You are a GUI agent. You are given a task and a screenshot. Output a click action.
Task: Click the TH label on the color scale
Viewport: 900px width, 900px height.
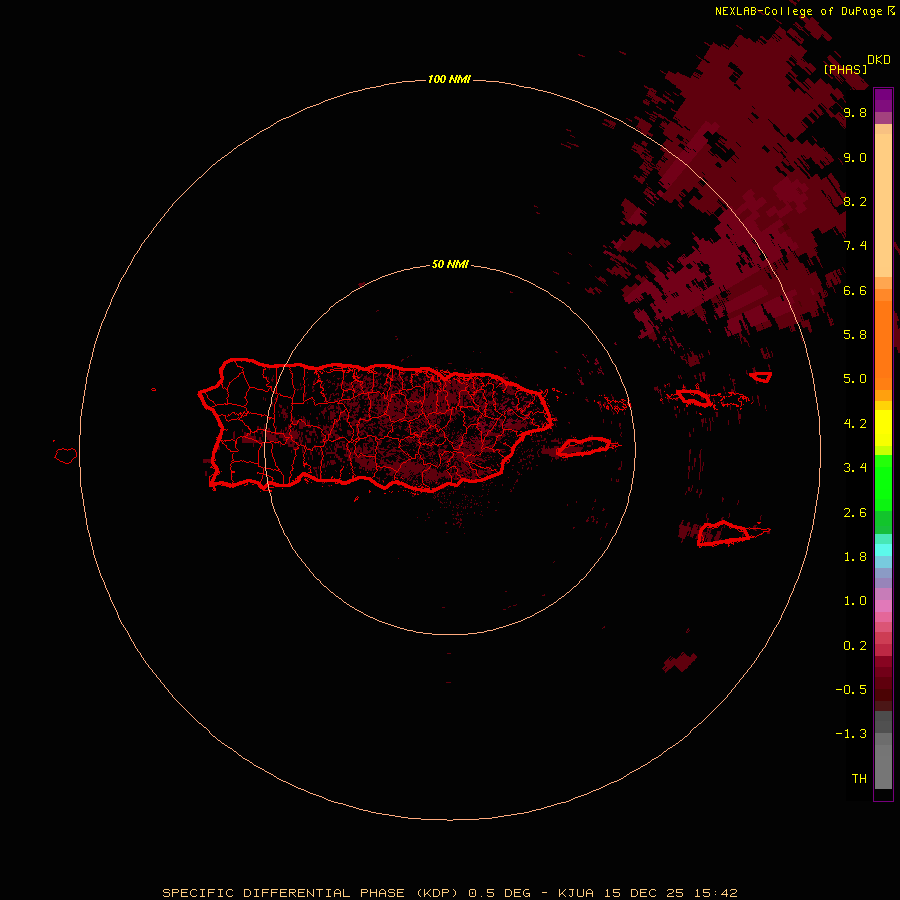click(859, 778)
